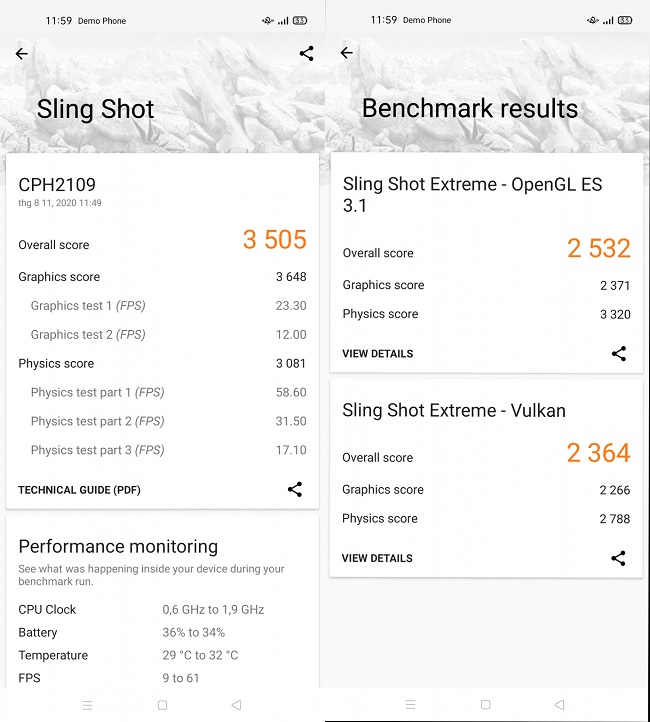This screenshot has width=650, height=722.
Task: Select the Graphics test 1 (FPS) row
Action: click(162, 306)
